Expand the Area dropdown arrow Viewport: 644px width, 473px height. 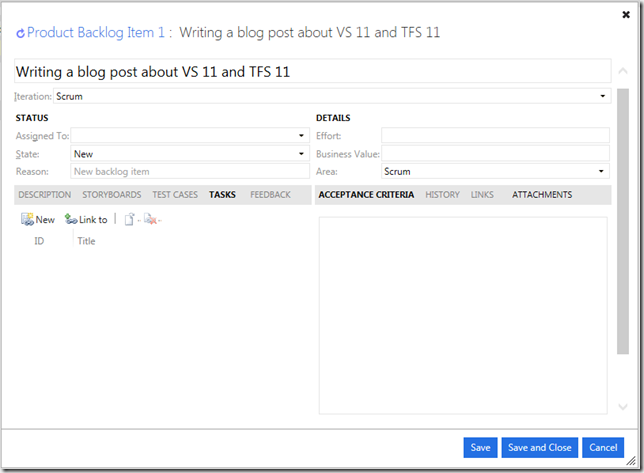(601, 171)
